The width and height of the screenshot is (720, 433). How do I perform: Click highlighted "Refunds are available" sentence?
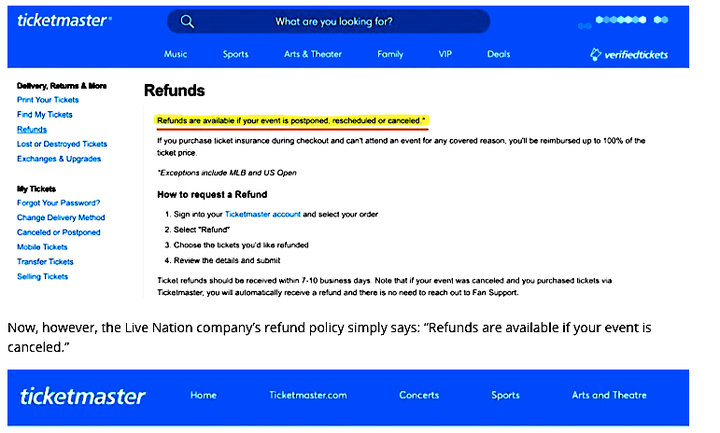pyautogui.click(x=291, y=120)
